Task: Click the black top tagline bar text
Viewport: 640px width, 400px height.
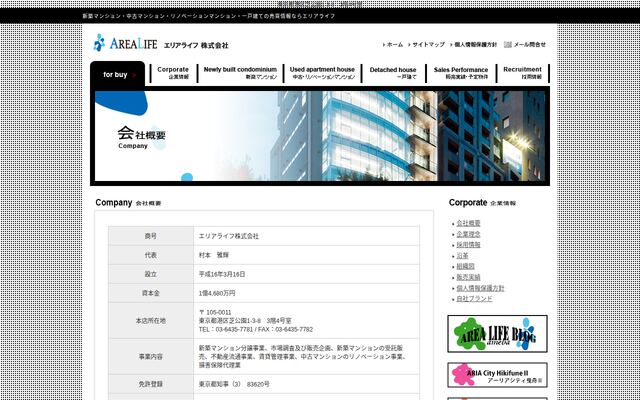Action: pos(209,16)
